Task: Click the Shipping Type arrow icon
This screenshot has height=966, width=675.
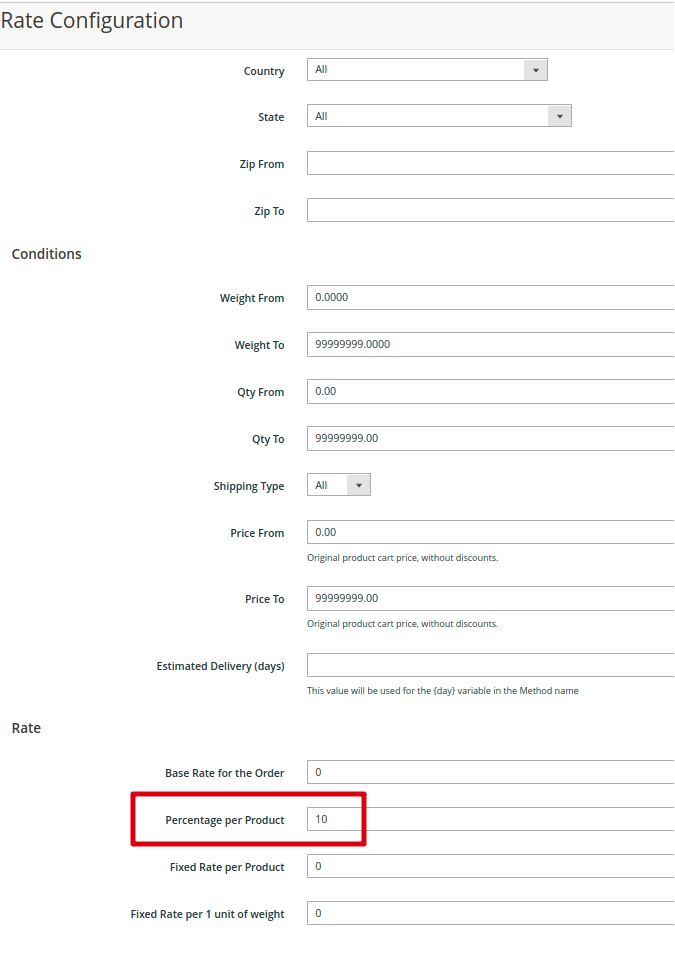Action: pyautogui.click(x=359, y=485)
